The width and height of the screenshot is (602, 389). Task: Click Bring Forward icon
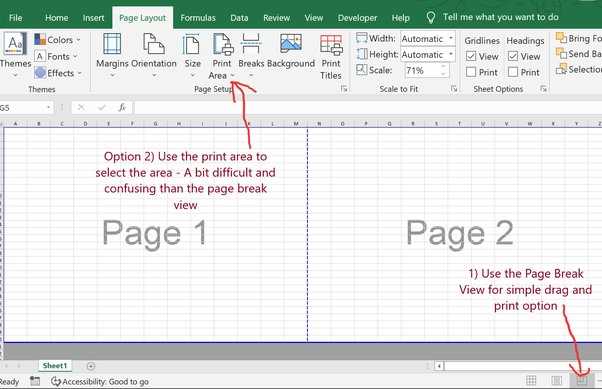click(561, 38)
